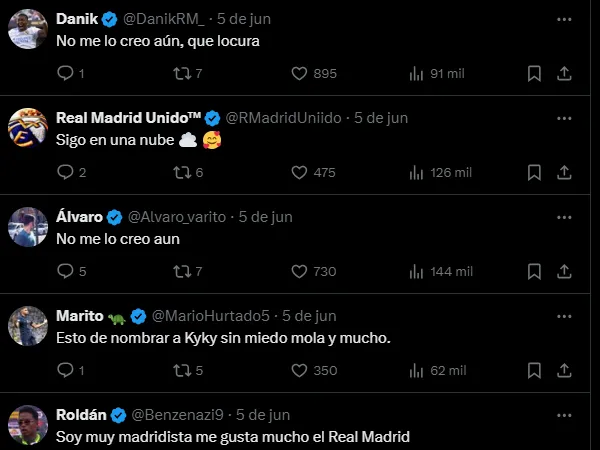Share Danik's tweet
Viewport: 600px width, 450px height.
point(564,73)
